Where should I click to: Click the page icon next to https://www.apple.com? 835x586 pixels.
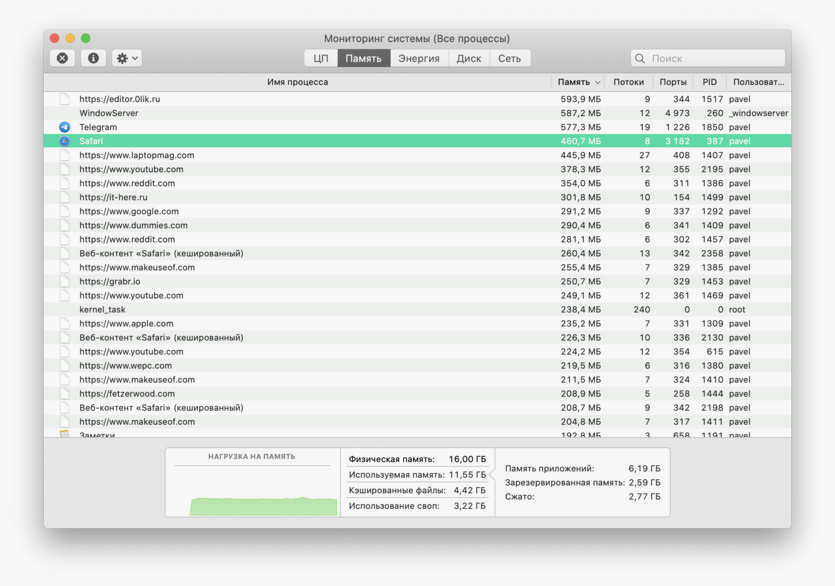[65, 323]
